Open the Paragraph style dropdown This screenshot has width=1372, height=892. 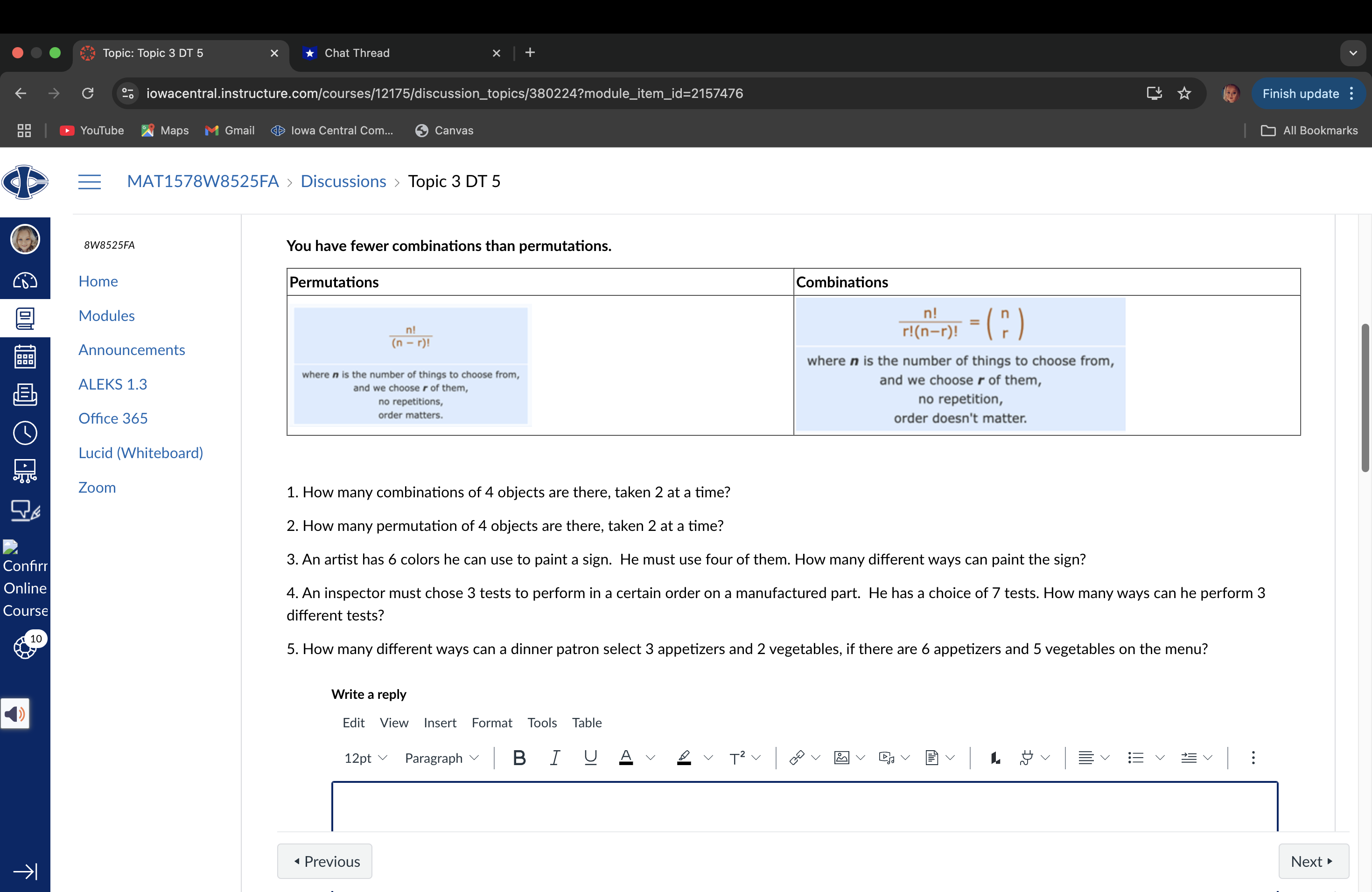pyautogui.click(x=441, y=758)
